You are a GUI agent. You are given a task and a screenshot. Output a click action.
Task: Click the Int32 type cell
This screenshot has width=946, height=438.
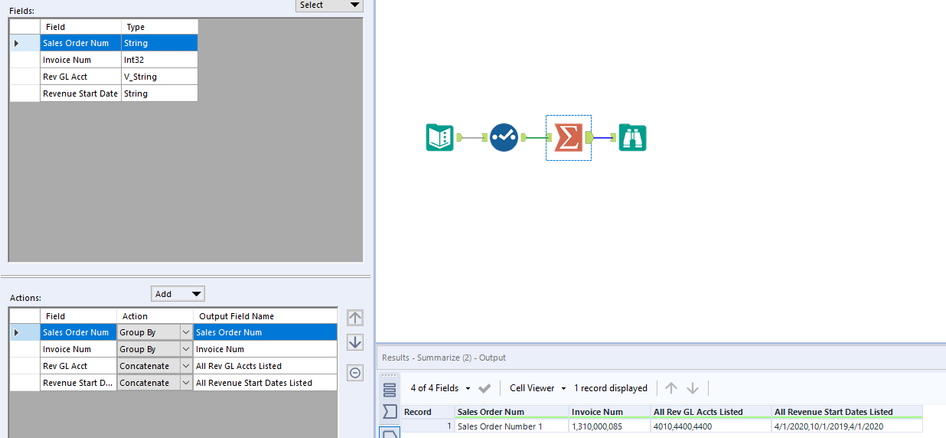pos(159,60)
